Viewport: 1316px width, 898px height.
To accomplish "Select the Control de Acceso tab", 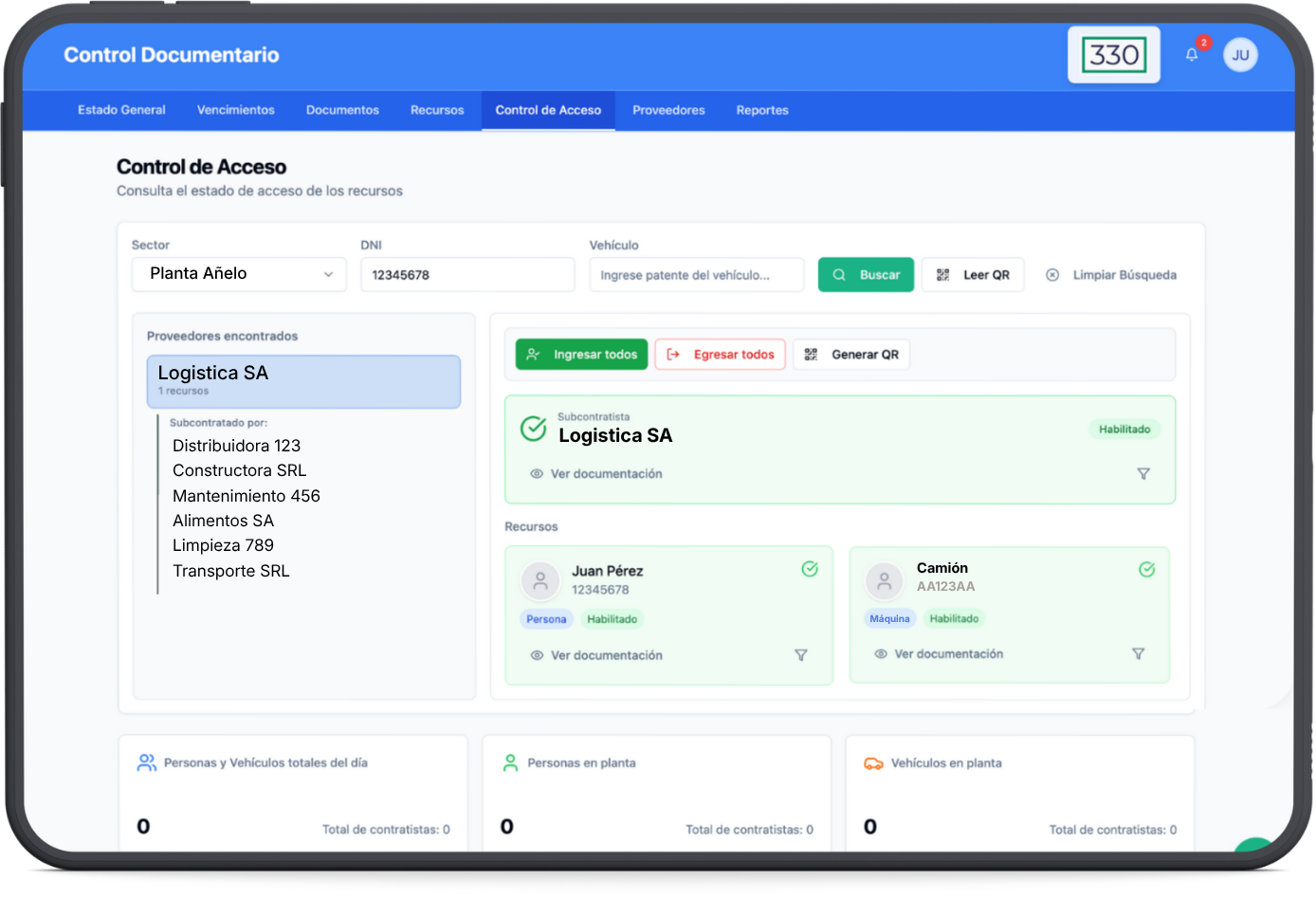I will click(548, 110).
